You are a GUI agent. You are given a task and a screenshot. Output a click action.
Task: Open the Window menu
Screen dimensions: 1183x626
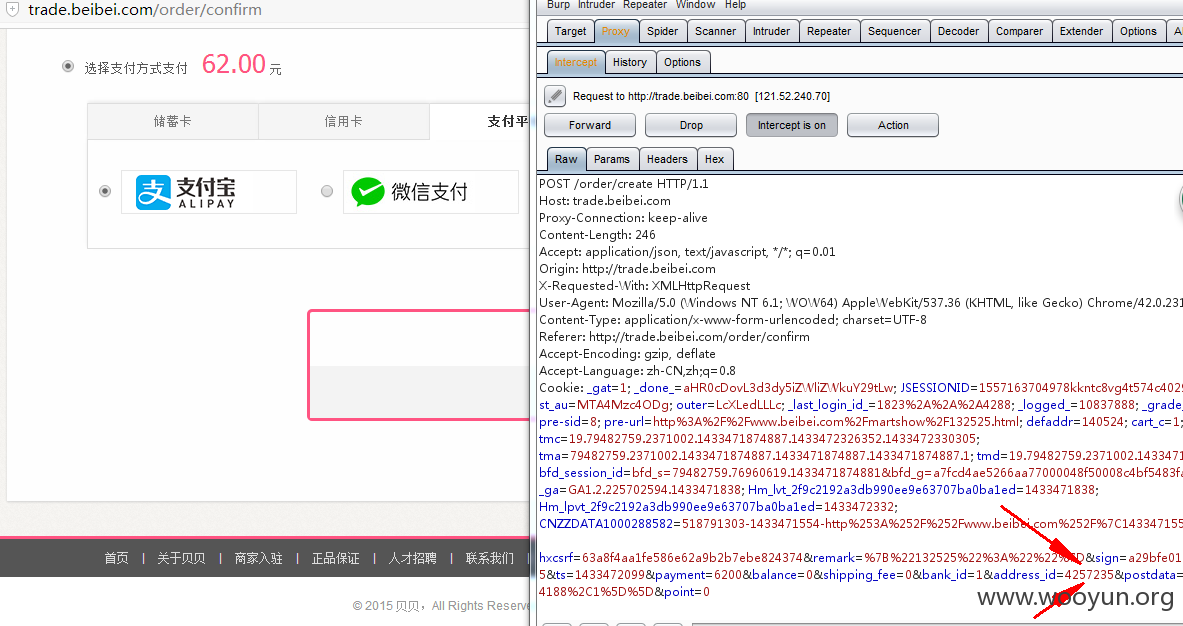[x=696, y=5]
